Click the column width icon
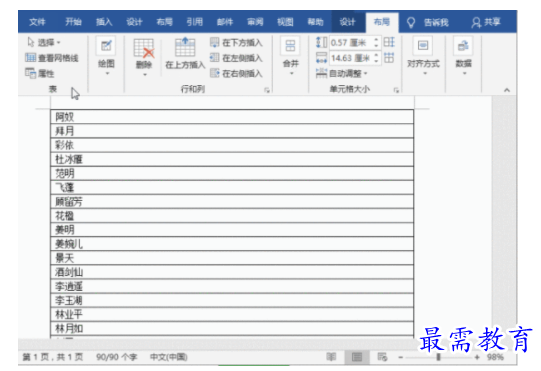This screenshot has width=541, height=371. [321, 58]
